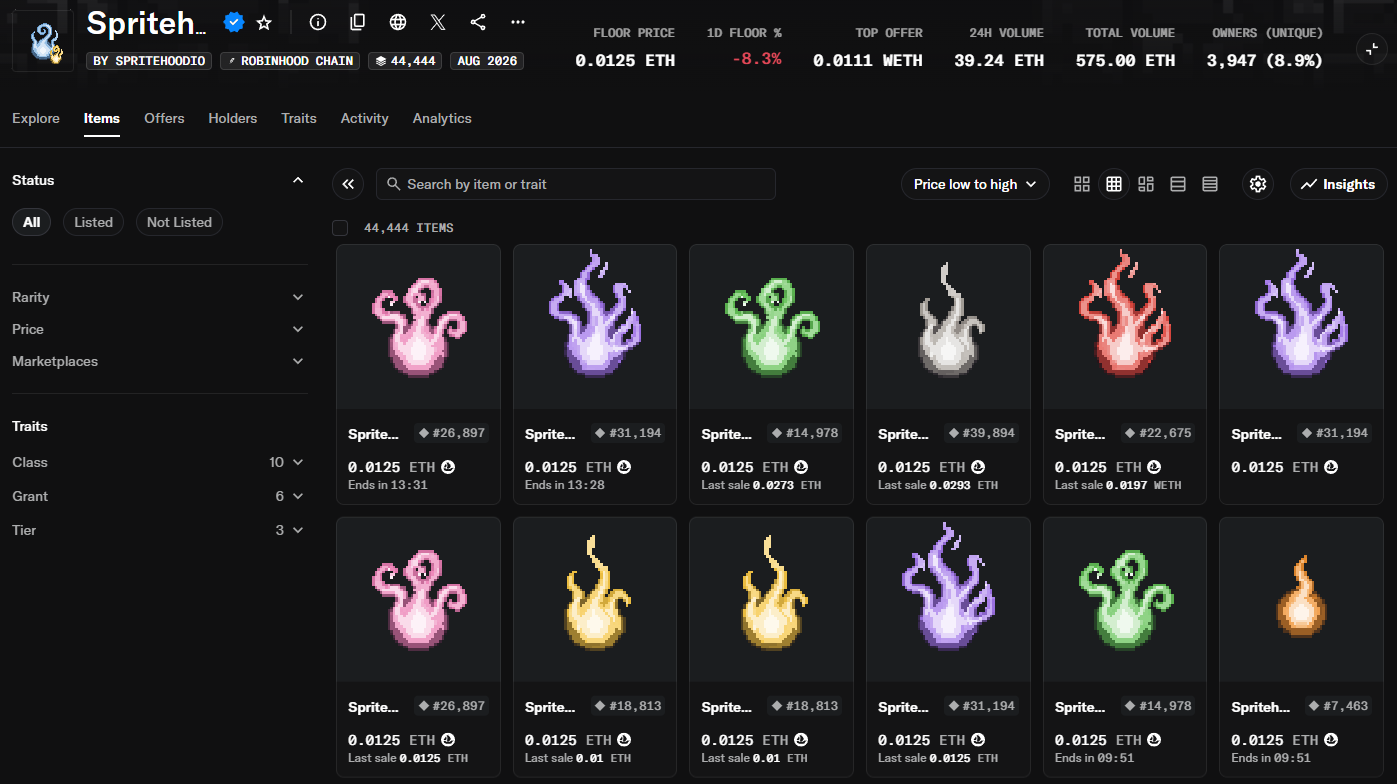Open the Price low to high dropdown
This screenshot has width=1397, height=784.
975,184
